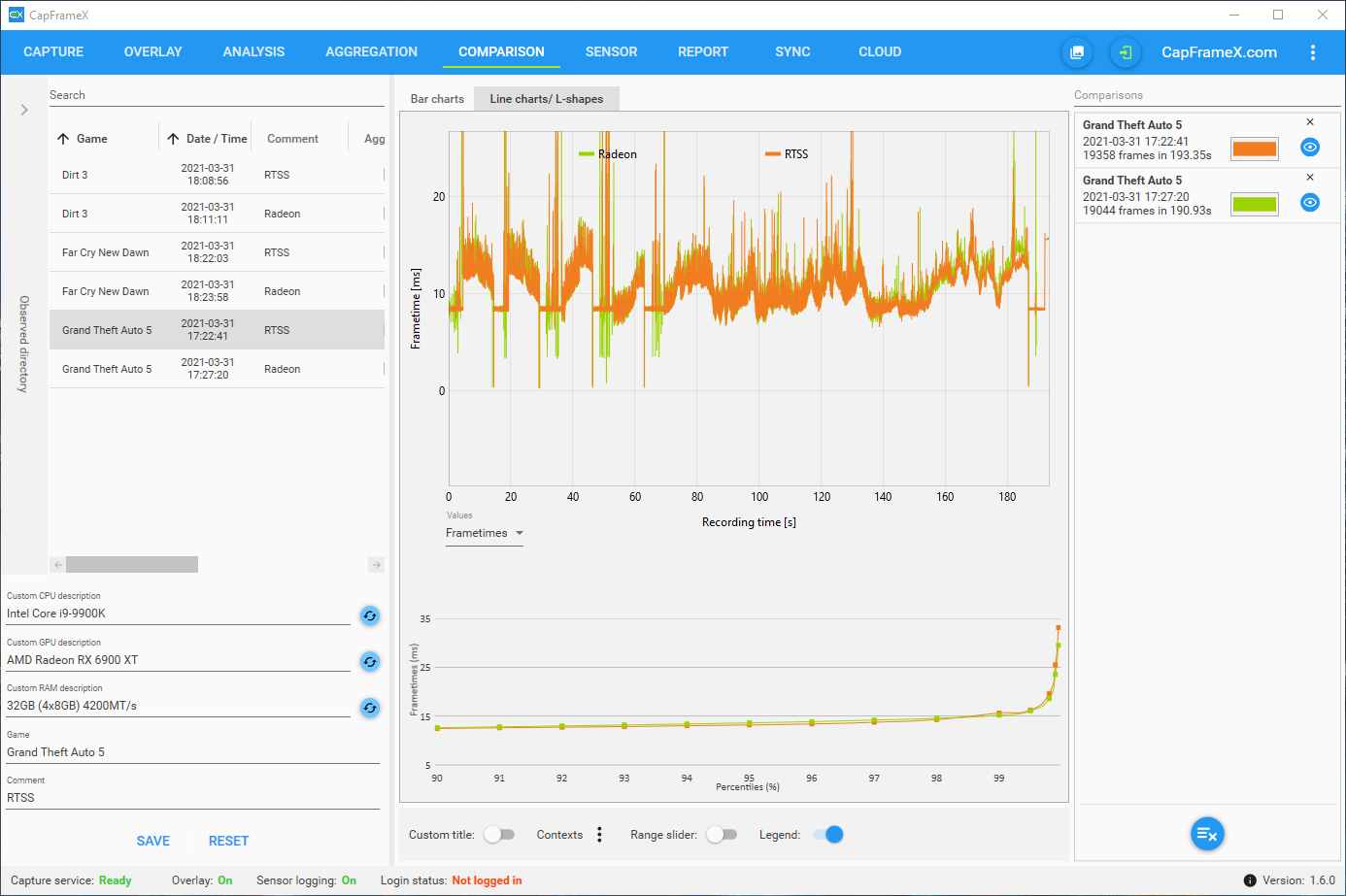Enable the Custom title switch
Viewport: 1346px width, 896px height.
(499, 835)
